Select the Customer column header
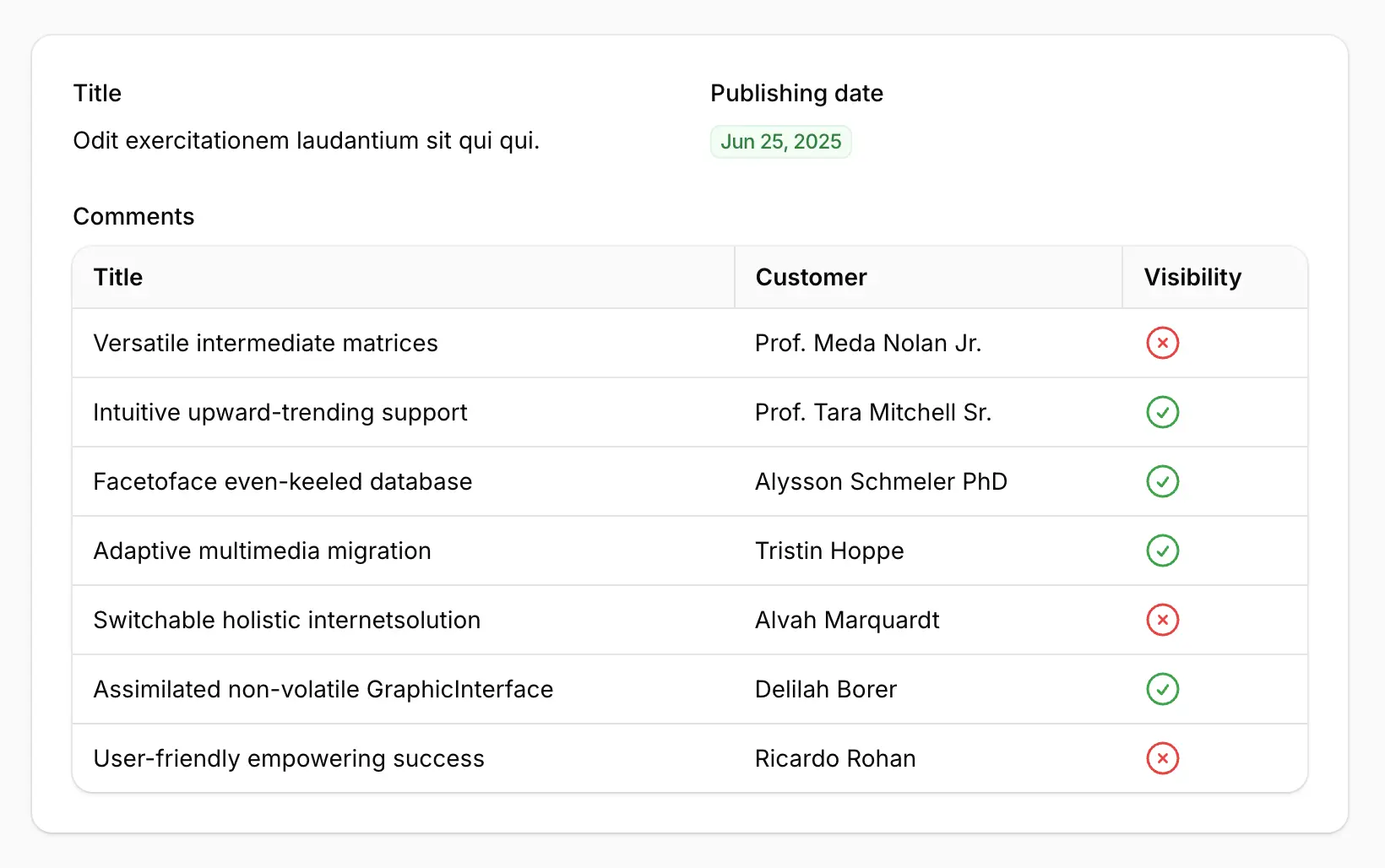 (x=811, y=277)
